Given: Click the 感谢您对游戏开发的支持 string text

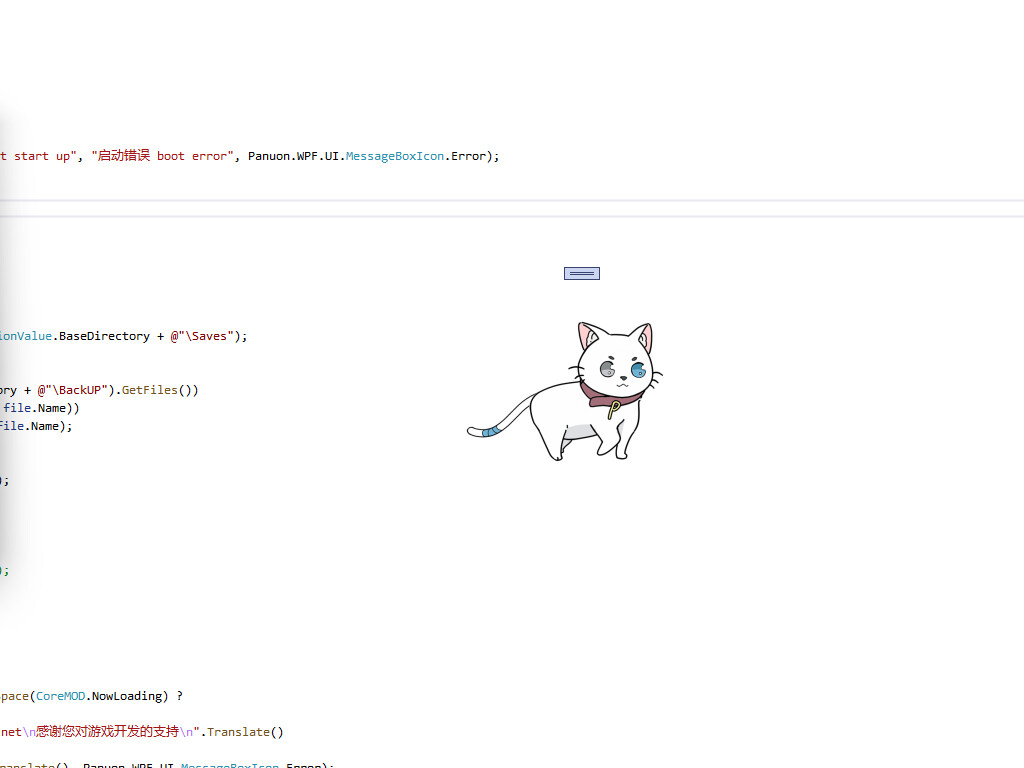Looking at the screenshot, I should [110, 731].
